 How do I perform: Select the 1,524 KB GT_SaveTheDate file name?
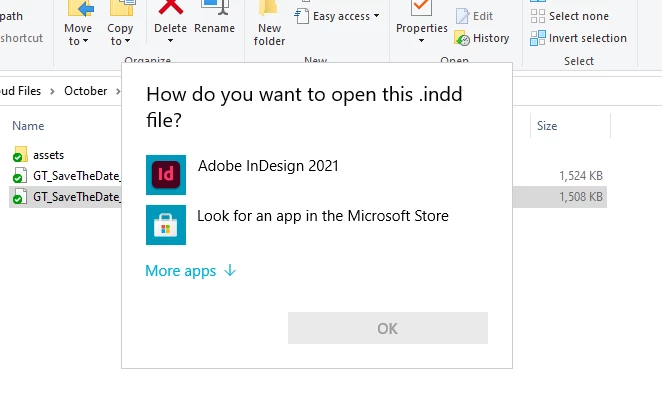[77, 176]
